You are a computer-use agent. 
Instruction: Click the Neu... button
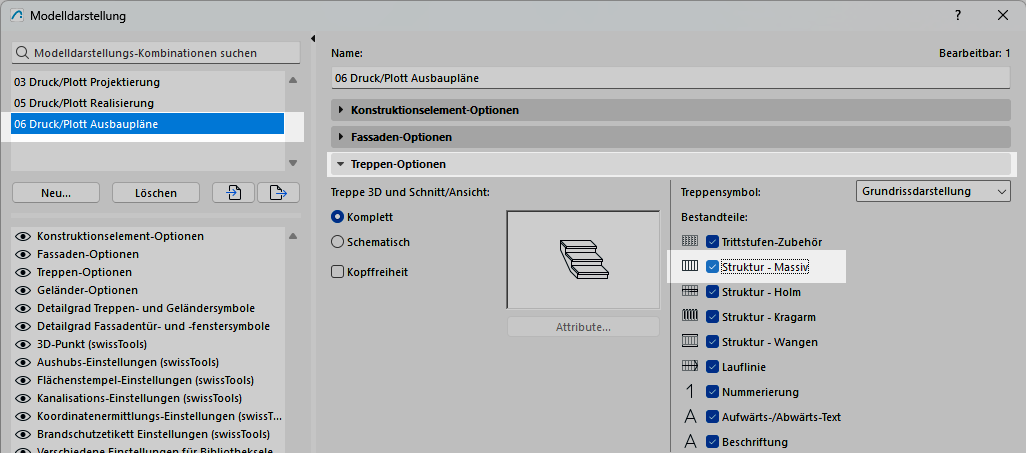coord(56,193)
